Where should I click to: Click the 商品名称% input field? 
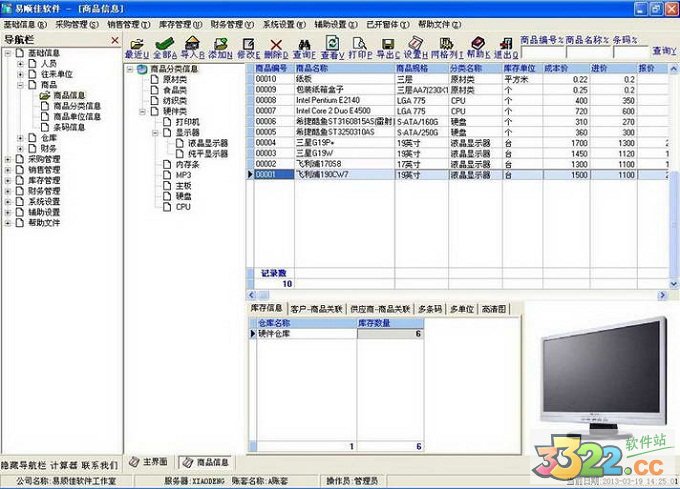click(588, 52)
